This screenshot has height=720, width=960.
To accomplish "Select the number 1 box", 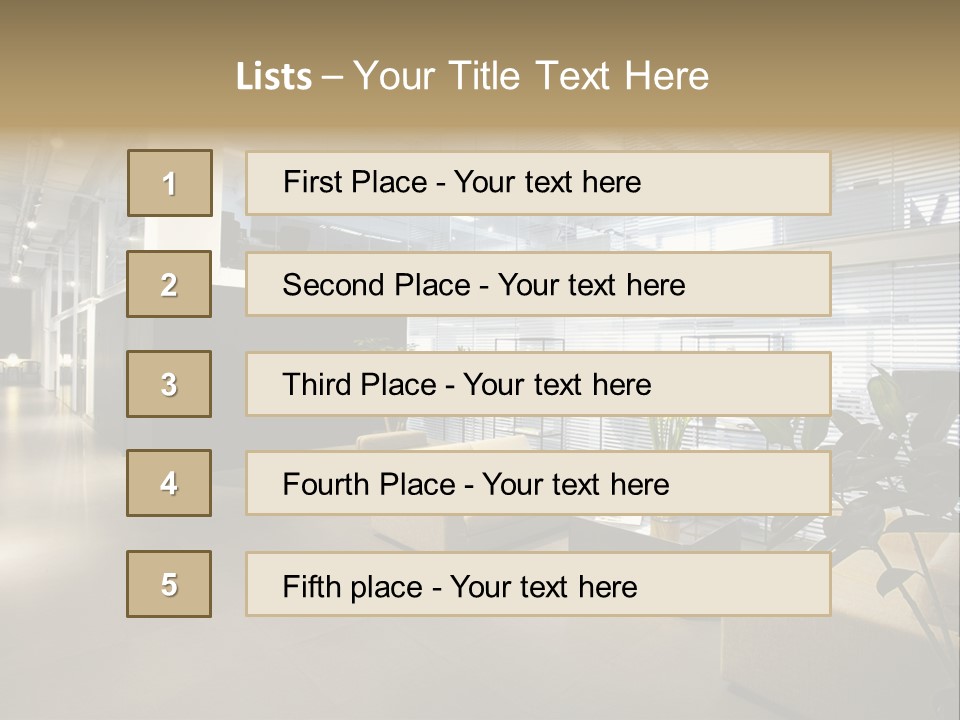I will (x=170, y=183).
